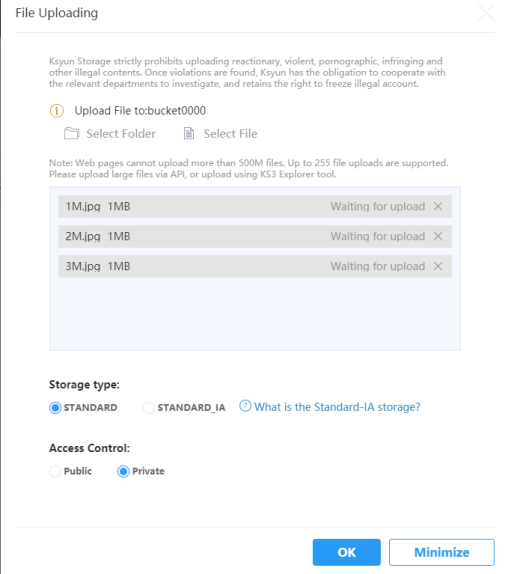Click the orange info icon

point(57,111)
